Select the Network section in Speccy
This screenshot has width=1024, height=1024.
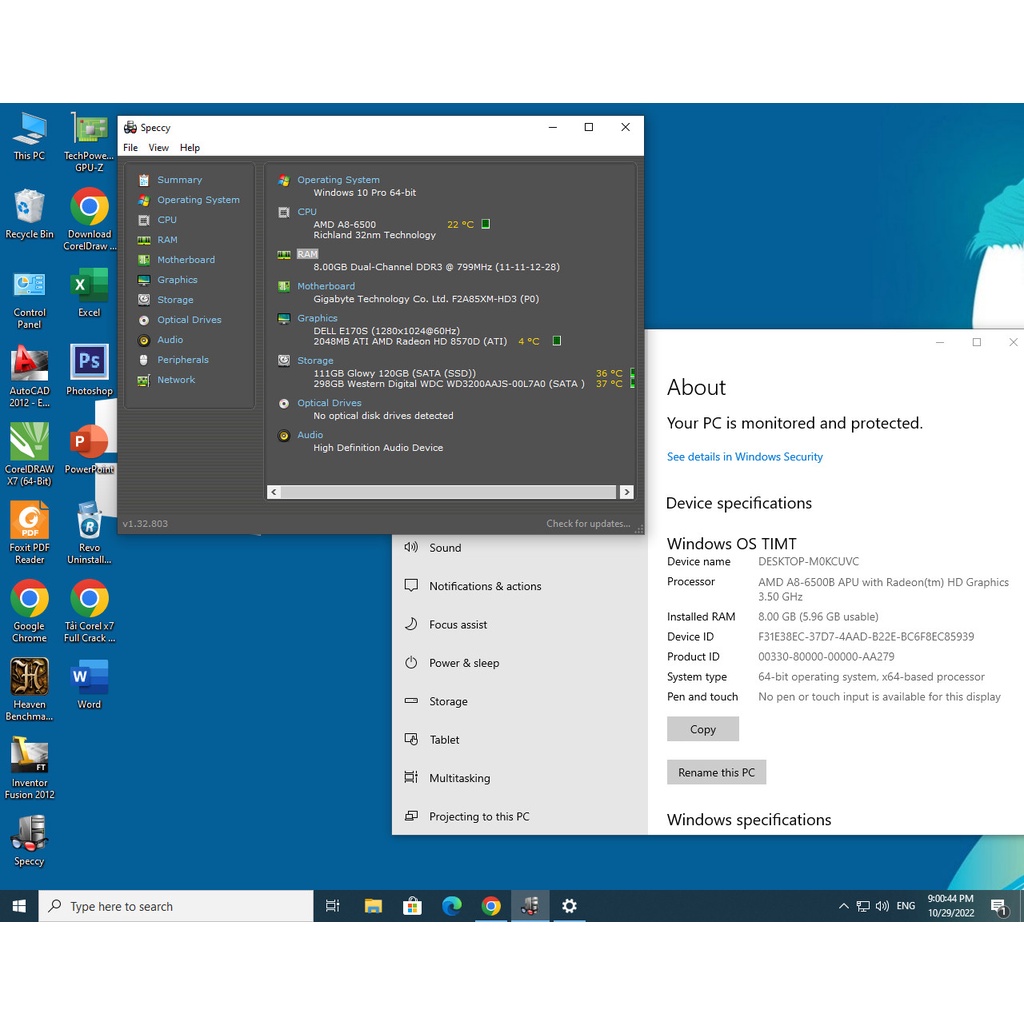point(175,380)
